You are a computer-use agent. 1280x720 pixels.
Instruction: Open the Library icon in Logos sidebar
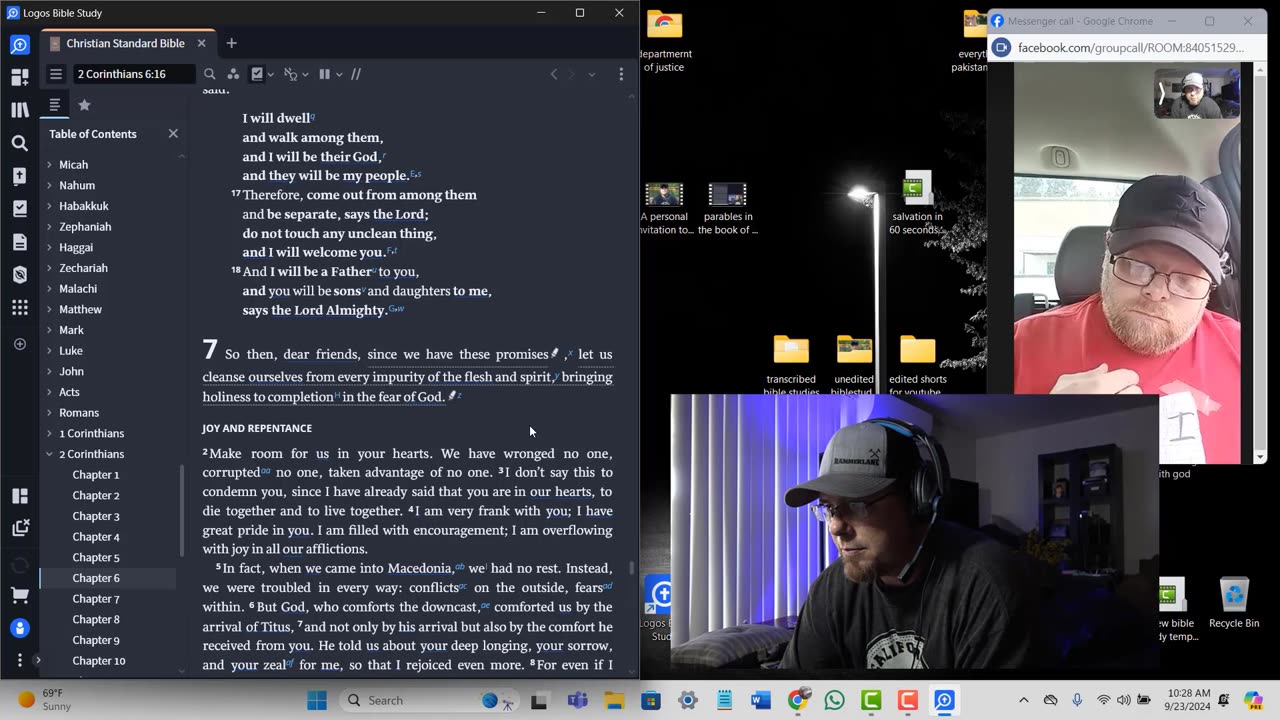tap(20, 109)
